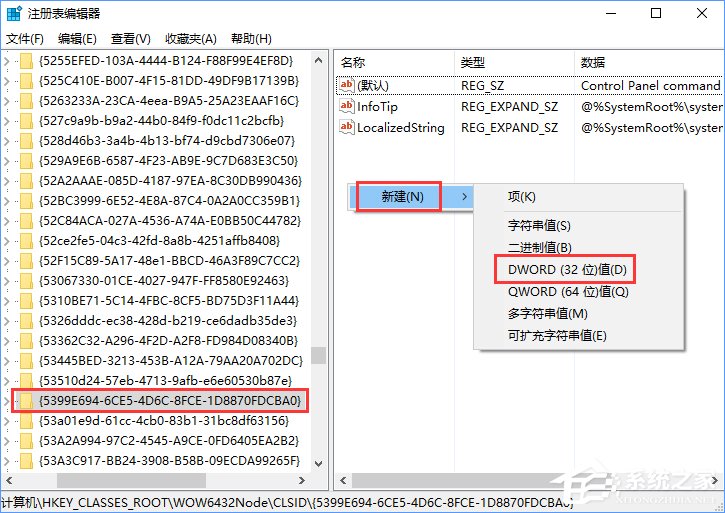
Task: Click folder icon of {528d46b3-3a4b-4b13-bf74-d9cbd7306e07}
Action: coord(26,141)
